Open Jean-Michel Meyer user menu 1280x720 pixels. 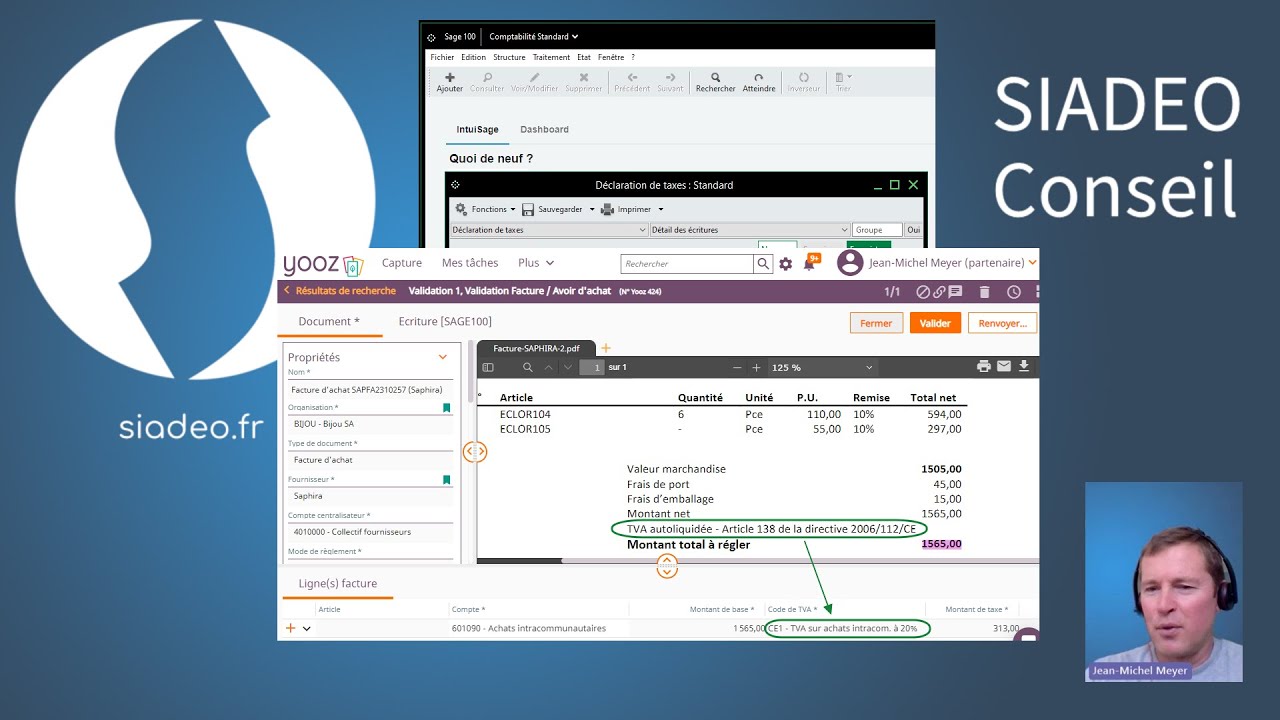pos(953,263)
